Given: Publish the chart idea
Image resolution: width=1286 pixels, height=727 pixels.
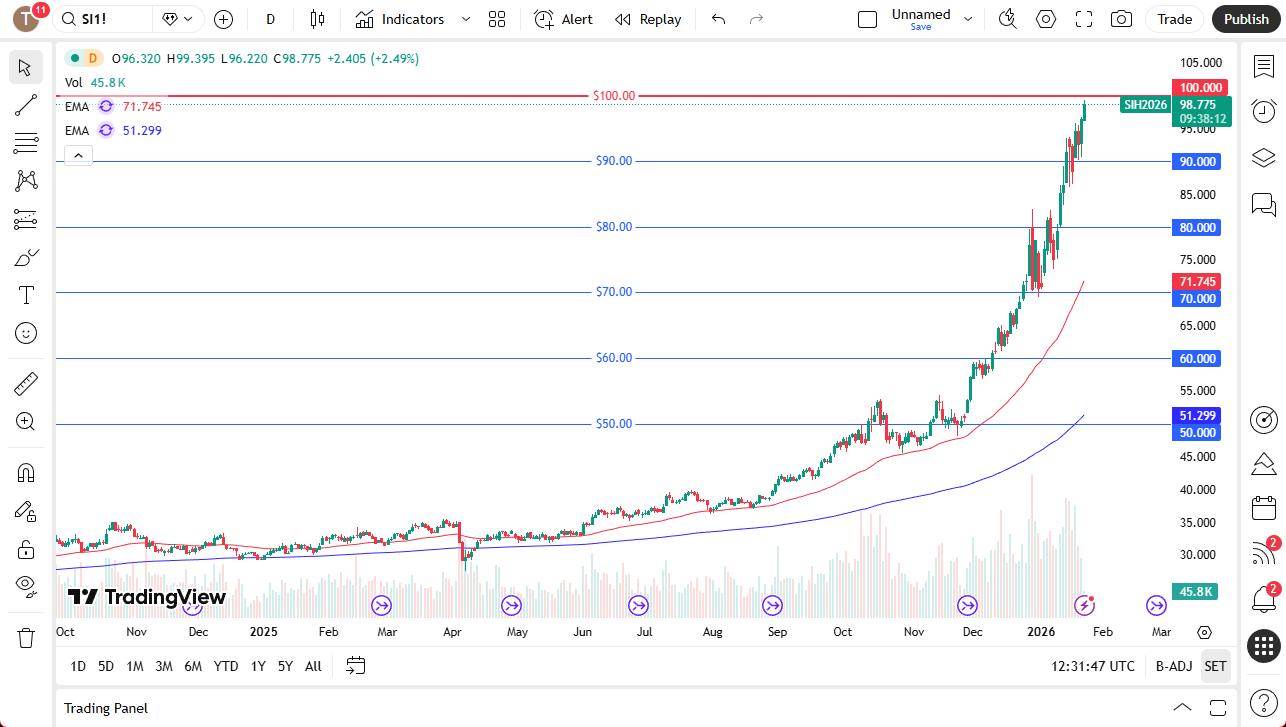Looking at the screenshot, I should [1246, 19].
